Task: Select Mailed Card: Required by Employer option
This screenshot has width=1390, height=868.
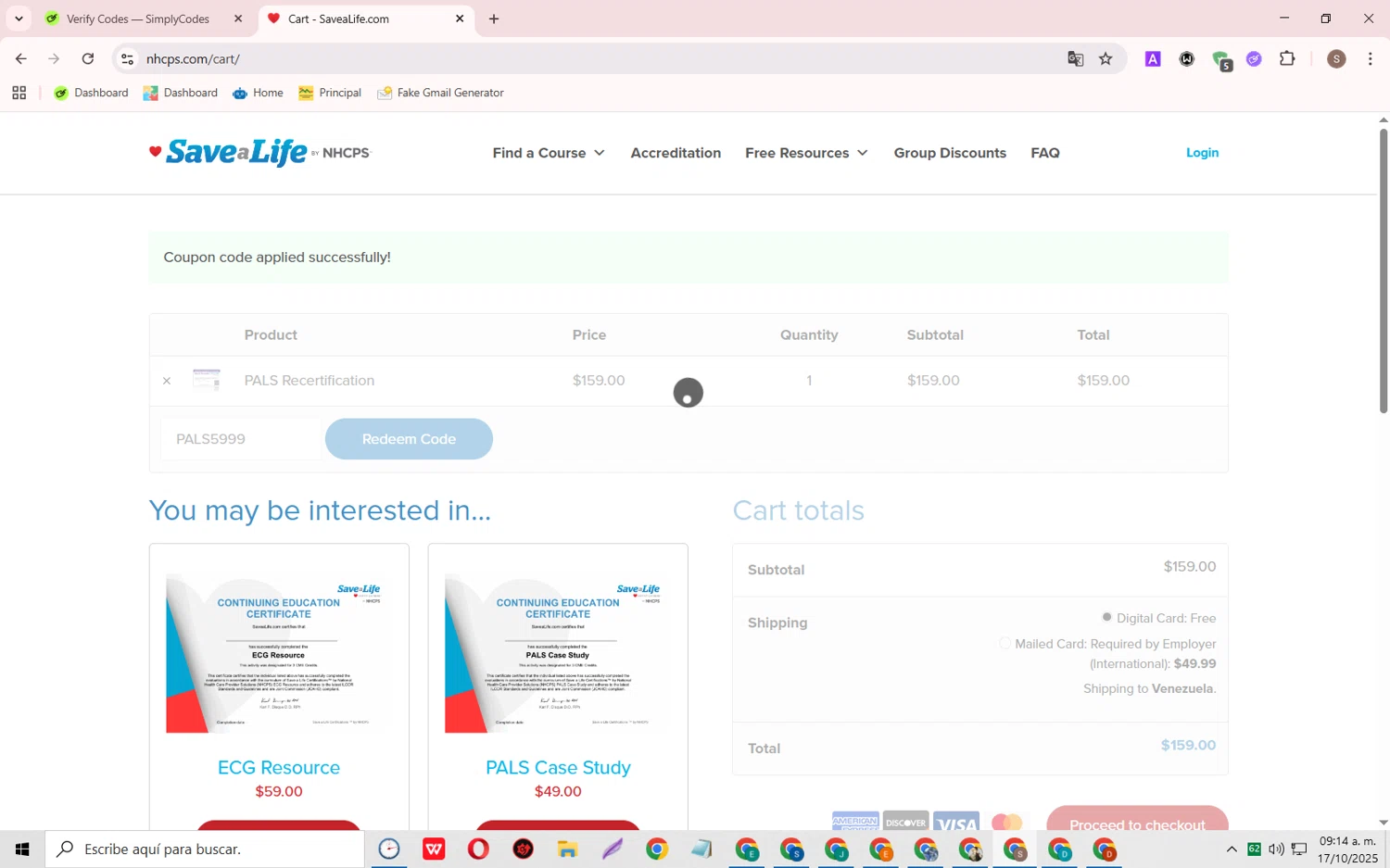Action: point(1005,643)
